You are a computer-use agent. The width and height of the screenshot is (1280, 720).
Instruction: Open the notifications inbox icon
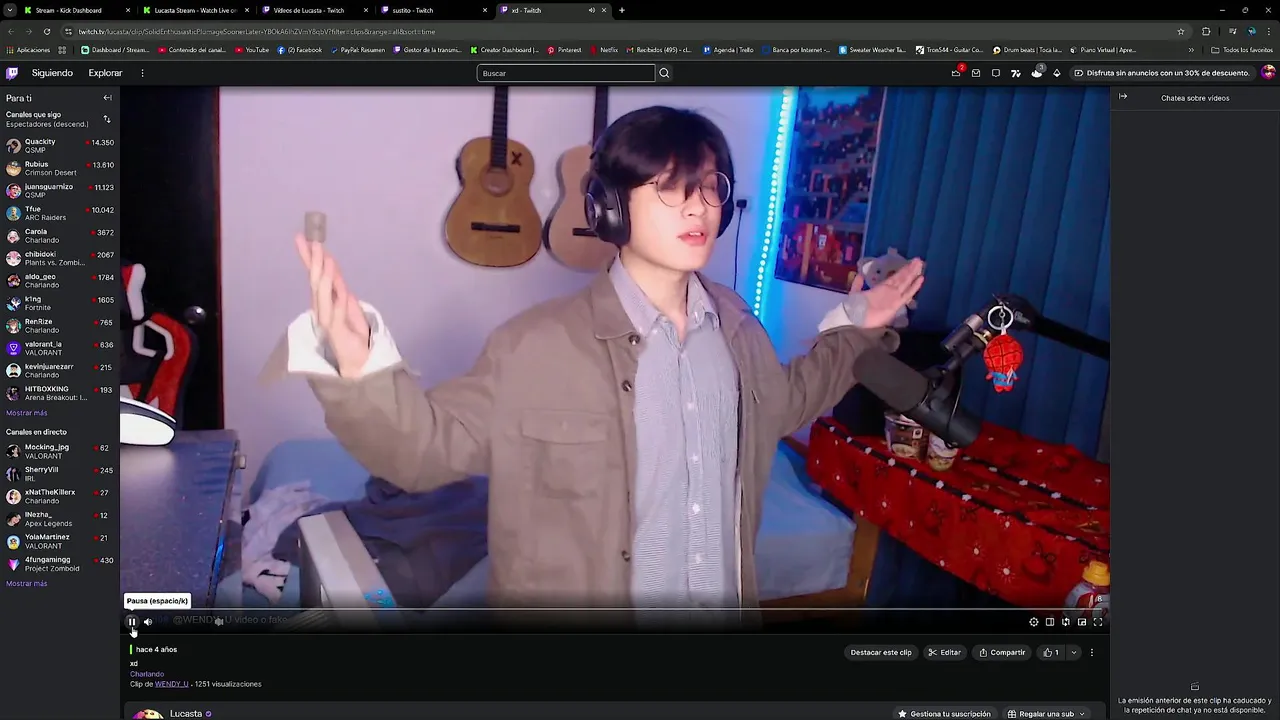976,73
